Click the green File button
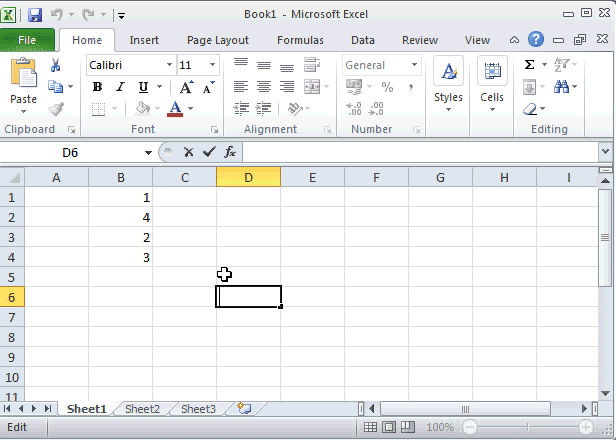Screen dimensions: 616x440 click(27, 40)
